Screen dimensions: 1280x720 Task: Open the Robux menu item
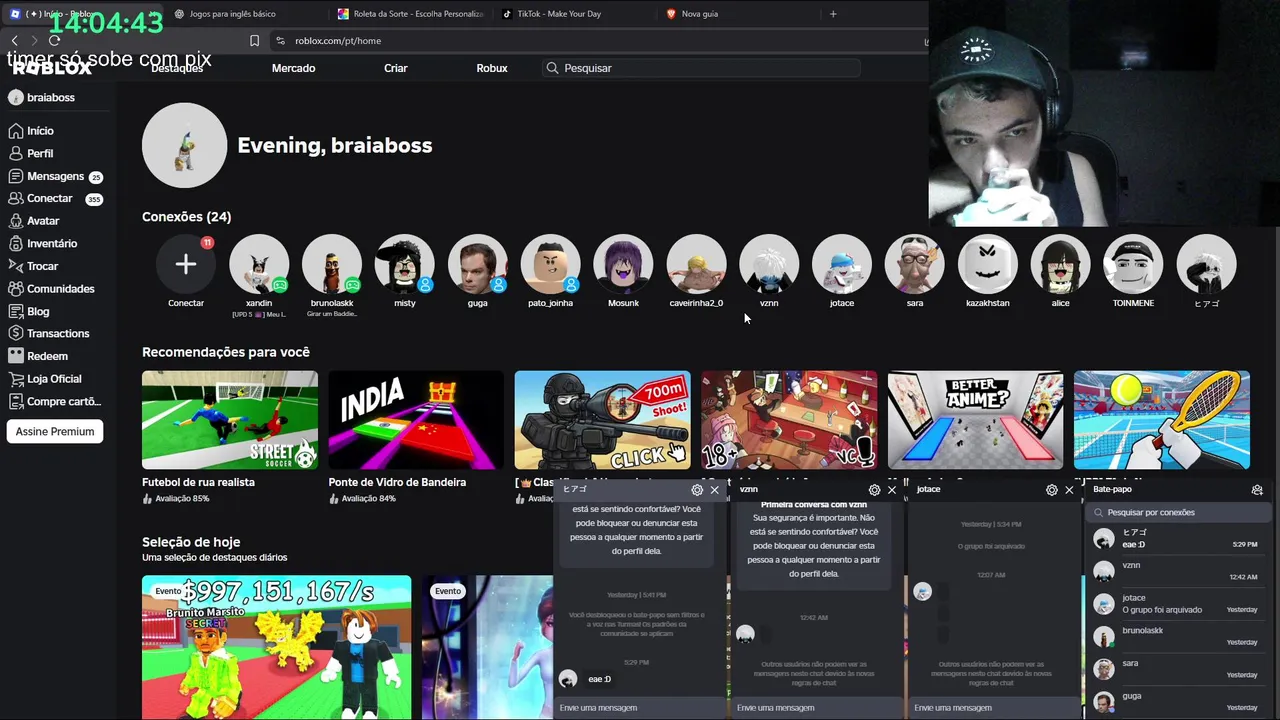[492, 68]
